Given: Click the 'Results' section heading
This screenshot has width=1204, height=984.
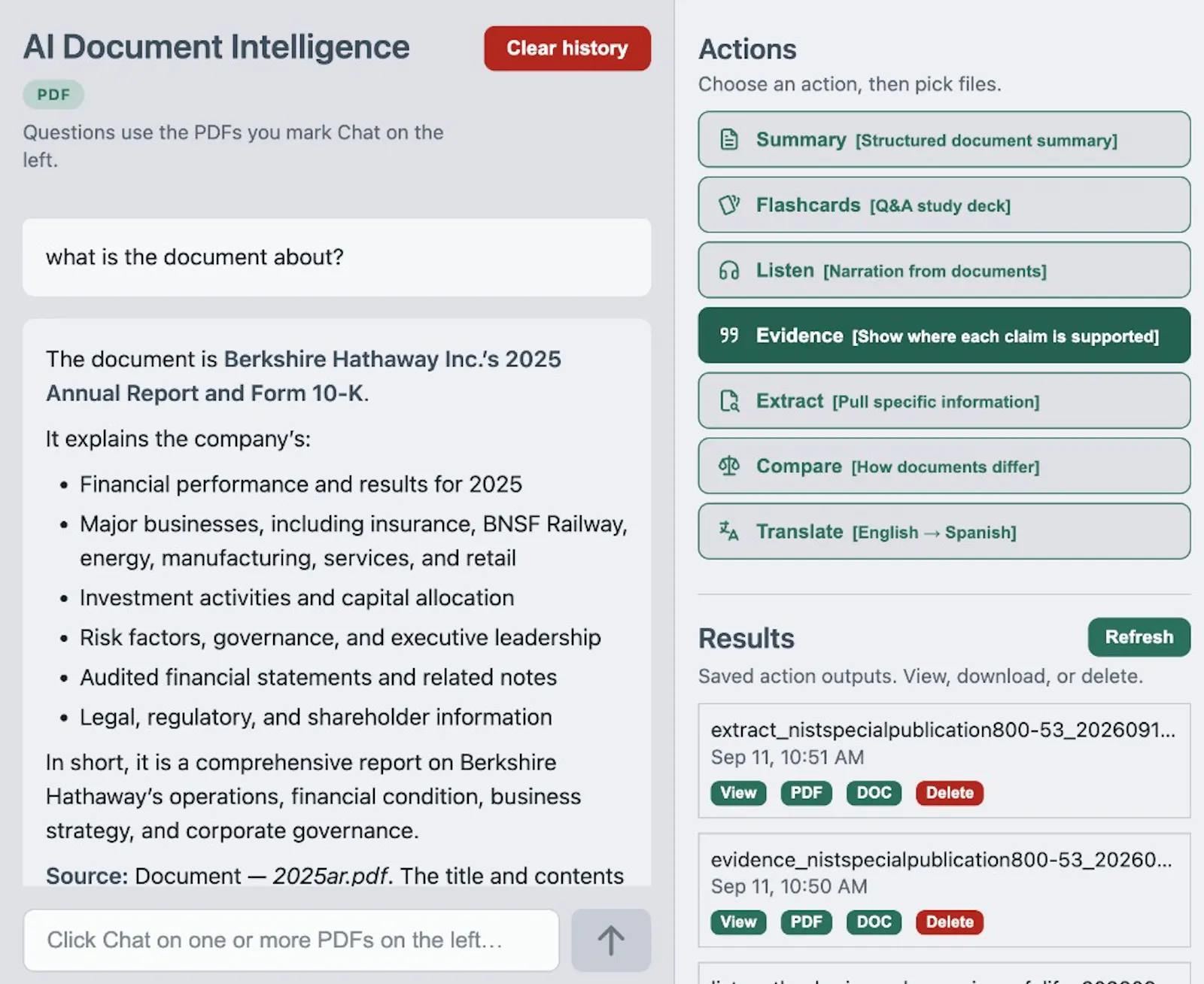Looking at the screenshot, I should click(x=746, y=638).
